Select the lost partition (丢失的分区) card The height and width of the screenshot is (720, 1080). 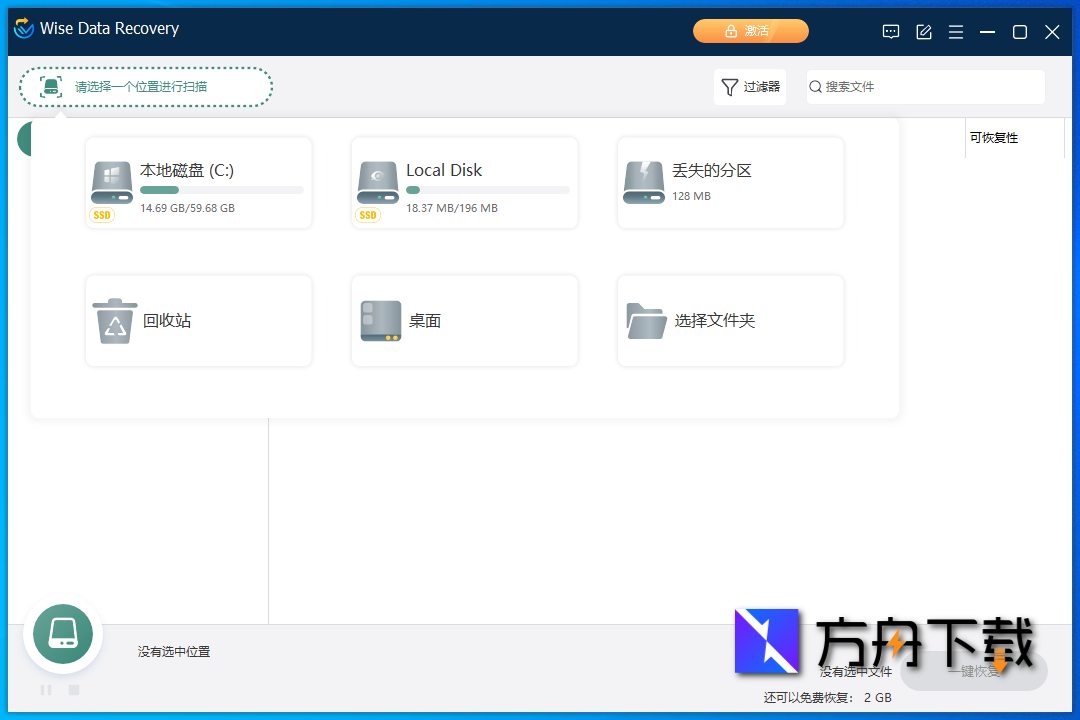730,182
